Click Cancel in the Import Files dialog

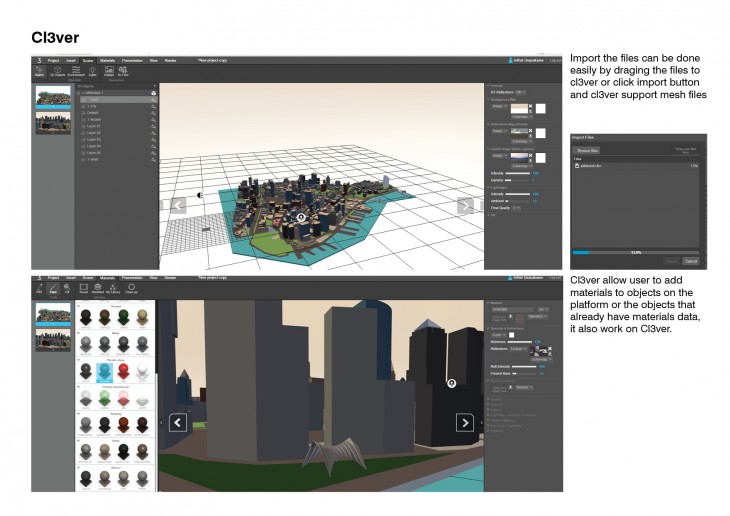click(x=690, y=261)
